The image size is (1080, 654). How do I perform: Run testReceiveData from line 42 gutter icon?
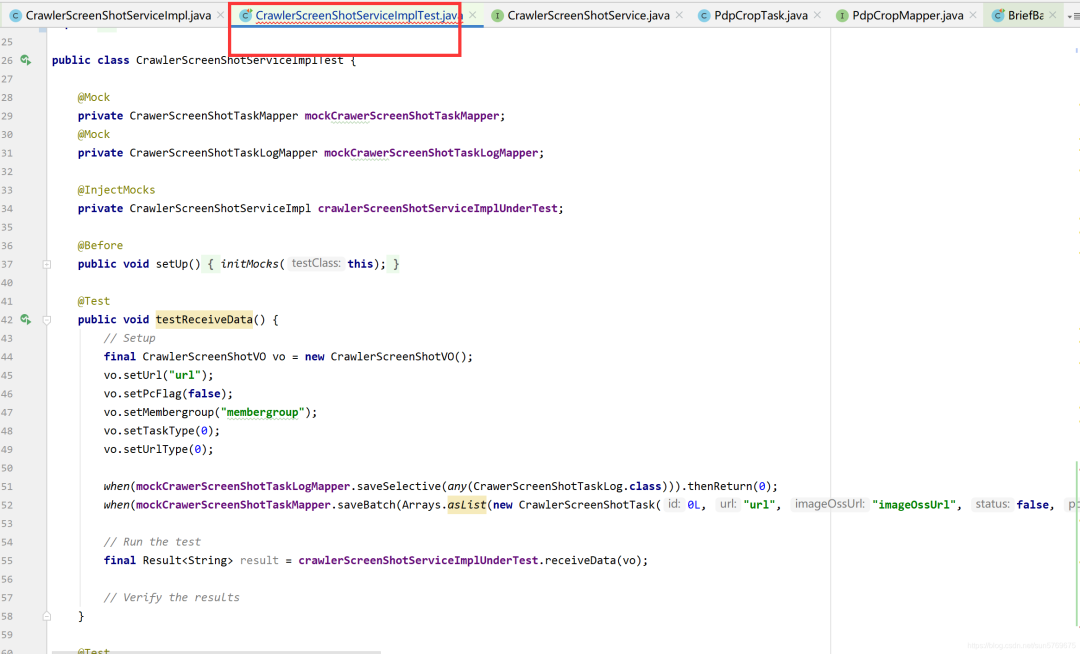25,319
